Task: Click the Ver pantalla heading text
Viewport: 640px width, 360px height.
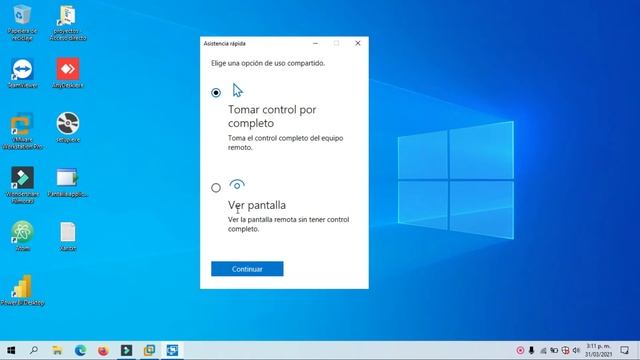Action: tap(257, 205)
